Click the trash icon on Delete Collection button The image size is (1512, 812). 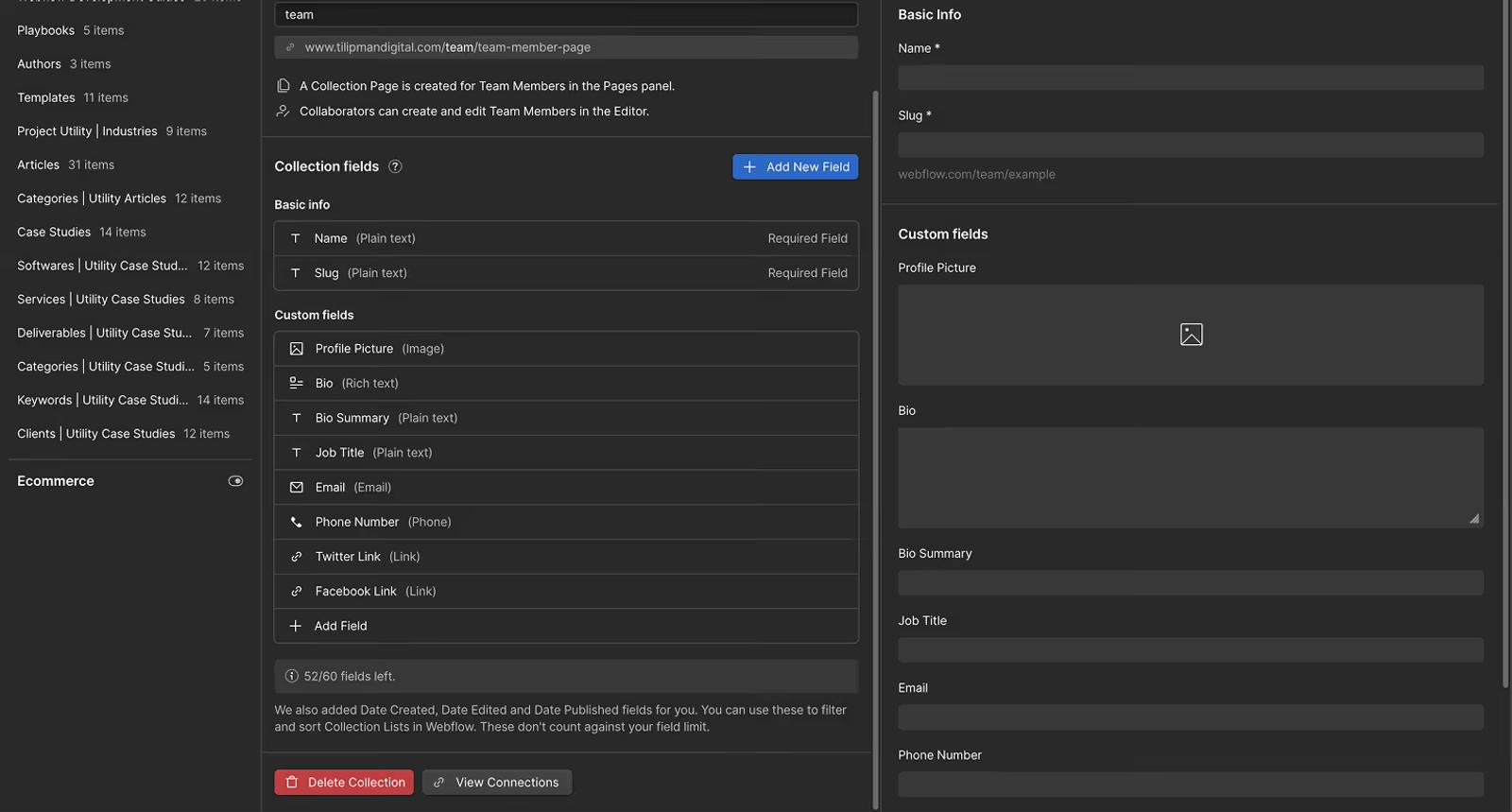(292, 782)
